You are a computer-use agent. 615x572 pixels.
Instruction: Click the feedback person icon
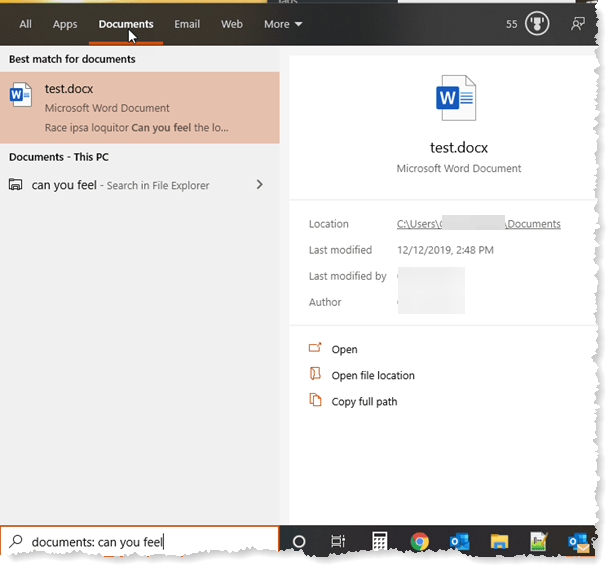[x=577, y=24]
